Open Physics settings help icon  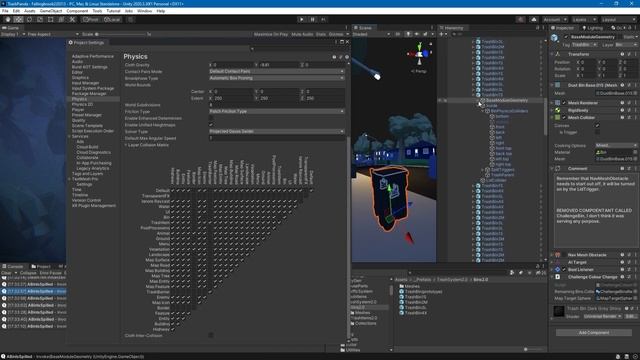click(334, 57)
